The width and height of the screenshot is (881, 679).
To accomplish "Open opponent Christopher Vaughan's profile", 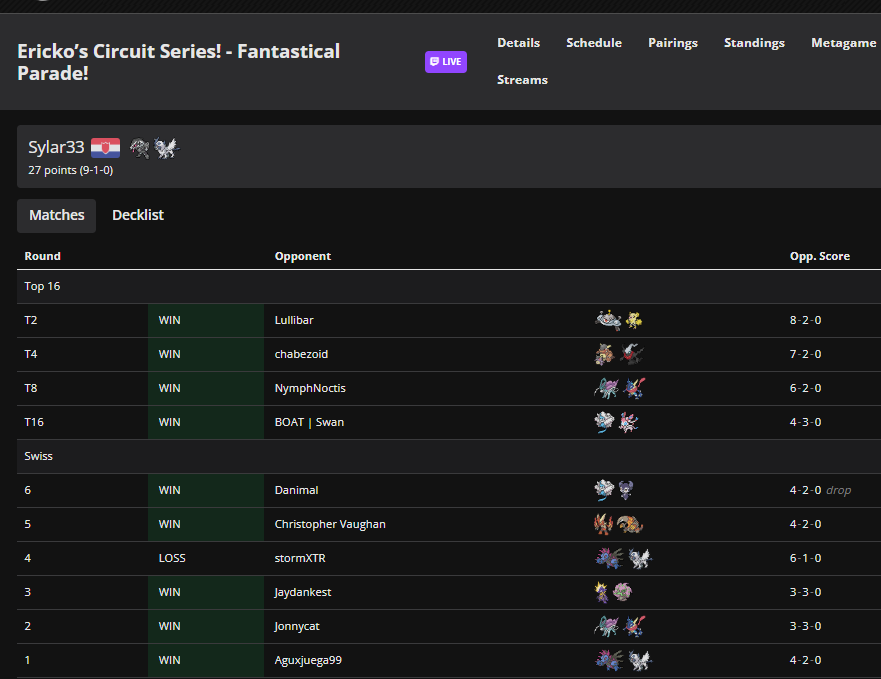I will [x=330, y=524].
